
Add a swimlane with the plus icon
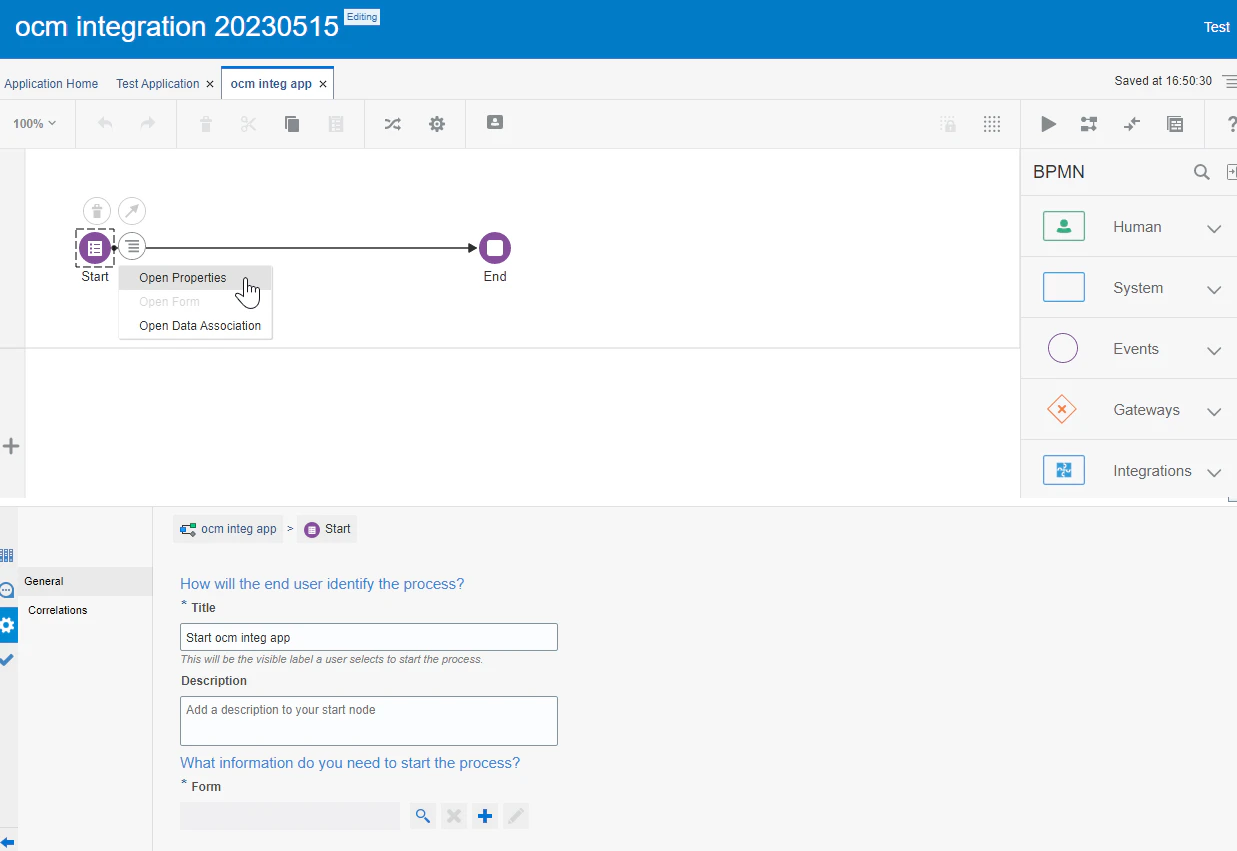(x=11, y=446)
